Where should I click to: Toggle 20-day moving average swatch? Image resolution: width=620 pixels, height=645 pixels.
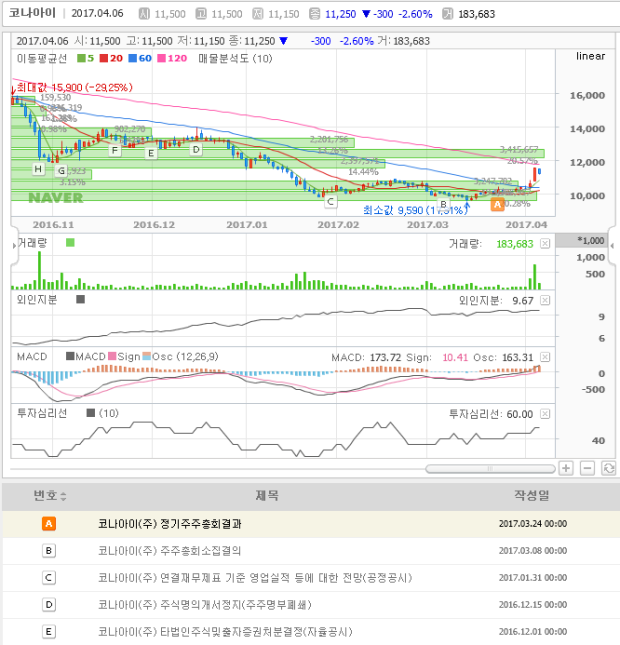click(x=104, y=58)
